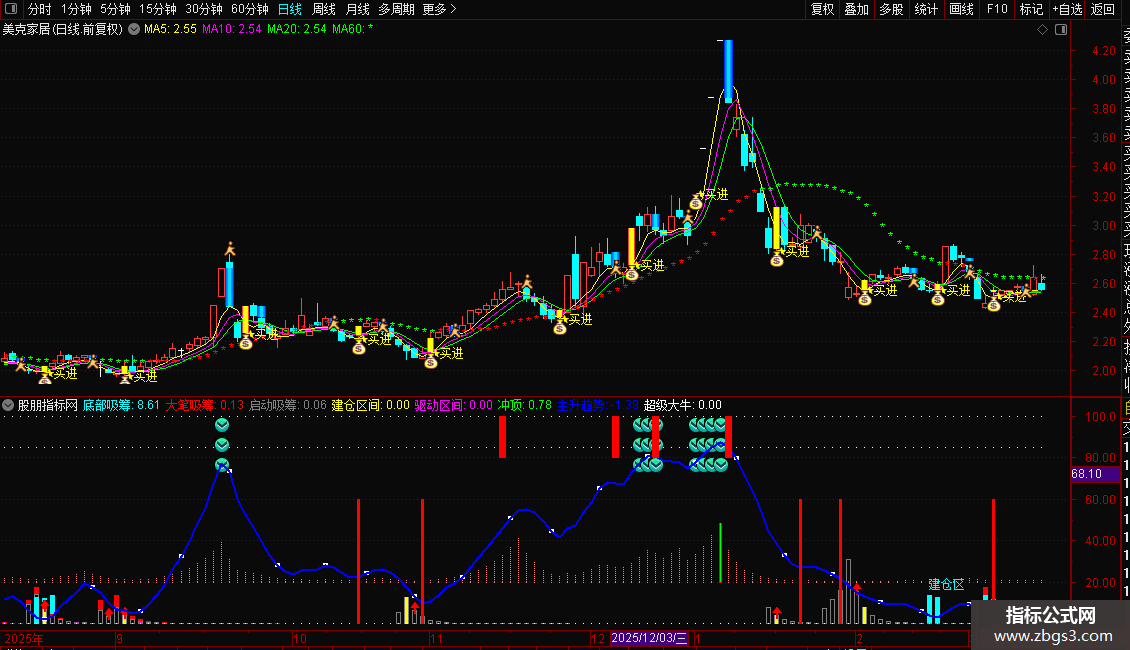This screenshot has height=650, width=1130.
Task: Click the 2025/12/03 date marker on timeline
Action: point(649,638)
